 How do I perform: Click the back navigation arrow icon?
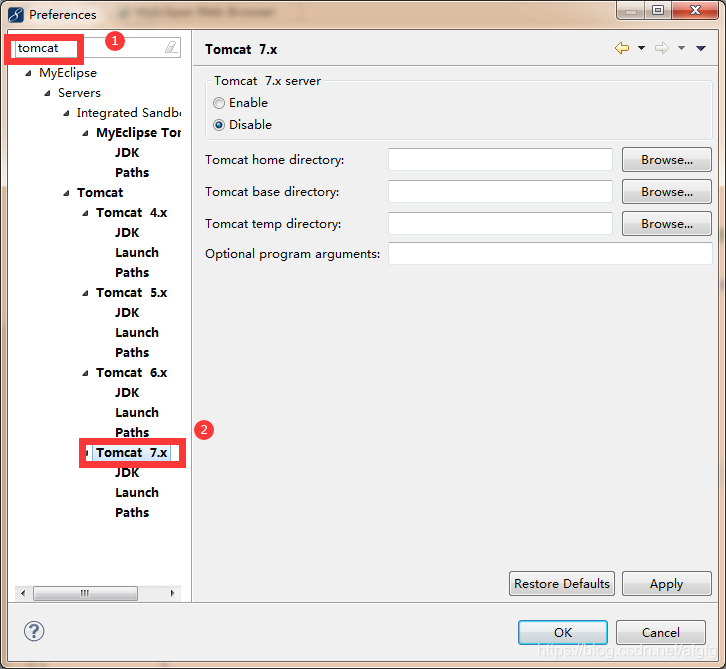coord(622,48)
